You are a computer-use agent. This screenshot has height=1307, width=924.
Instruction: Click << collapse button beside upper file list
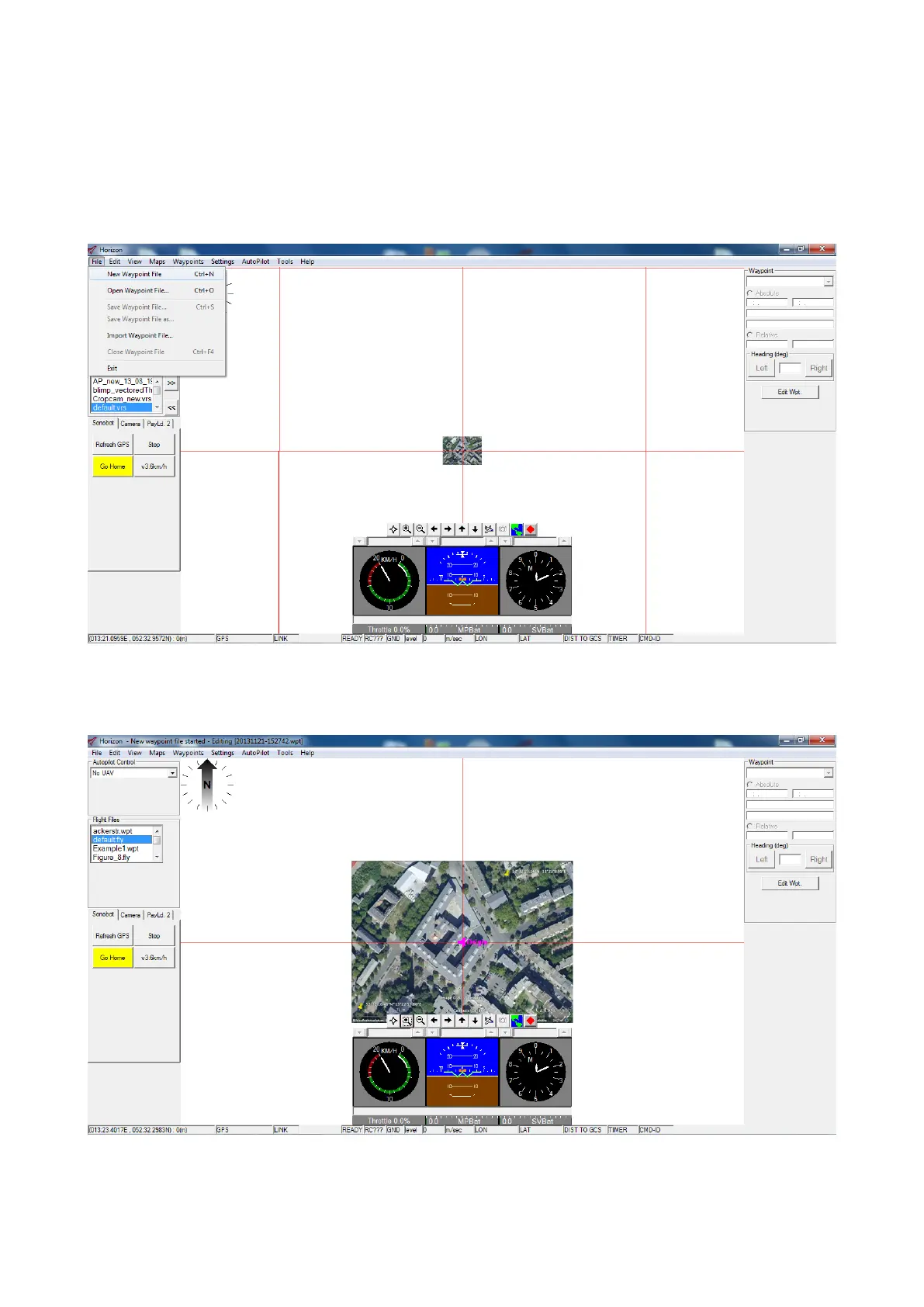(x=171, y=407)
